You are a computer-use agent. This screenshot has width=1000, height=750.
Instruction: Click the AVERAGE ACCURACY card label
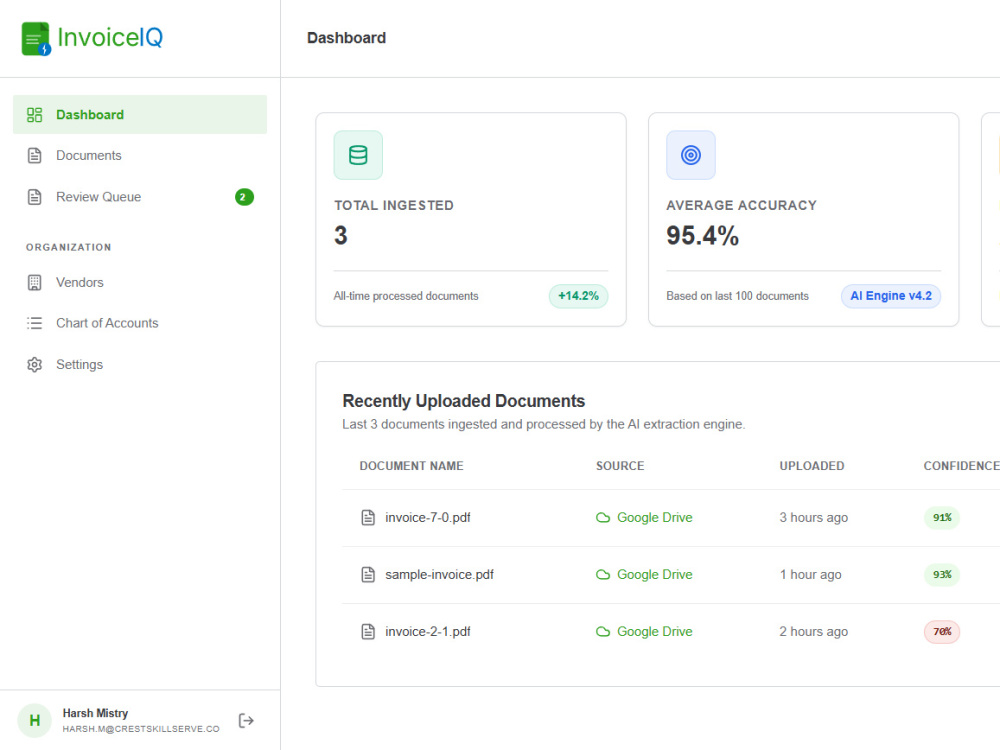click(x=741, y=205)
